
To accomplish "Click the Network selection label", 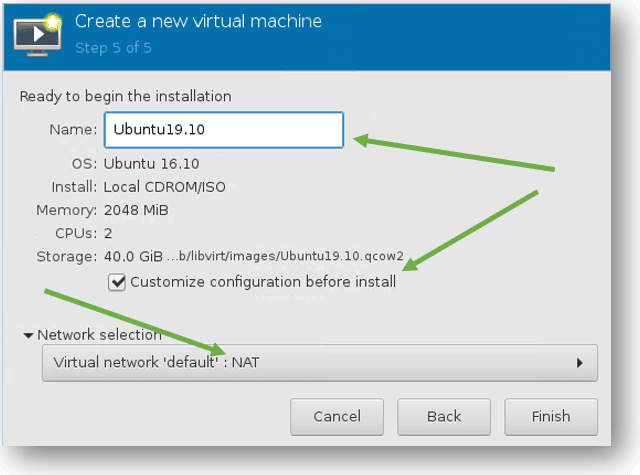I will [100, 335].
